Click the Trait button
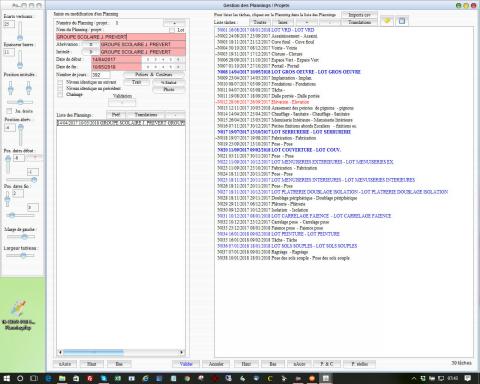 (x=136, y=82)
